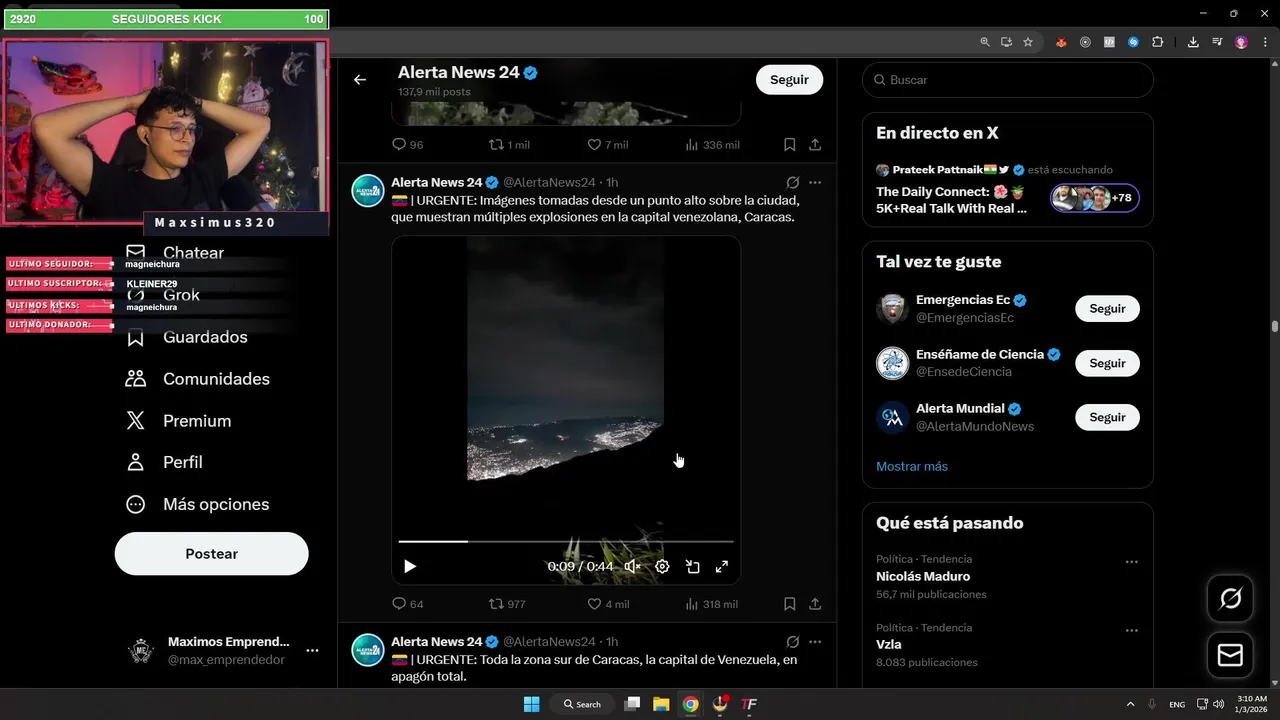Share the Caracas explosions video post
The image size is (1280, 720).
pyautogui.click(x=815, y=604)
